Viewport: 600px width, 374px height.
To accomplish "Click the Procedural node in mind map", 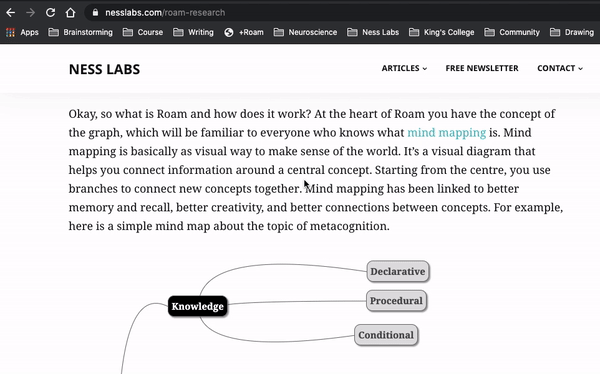I will click(x=396, y=301).
